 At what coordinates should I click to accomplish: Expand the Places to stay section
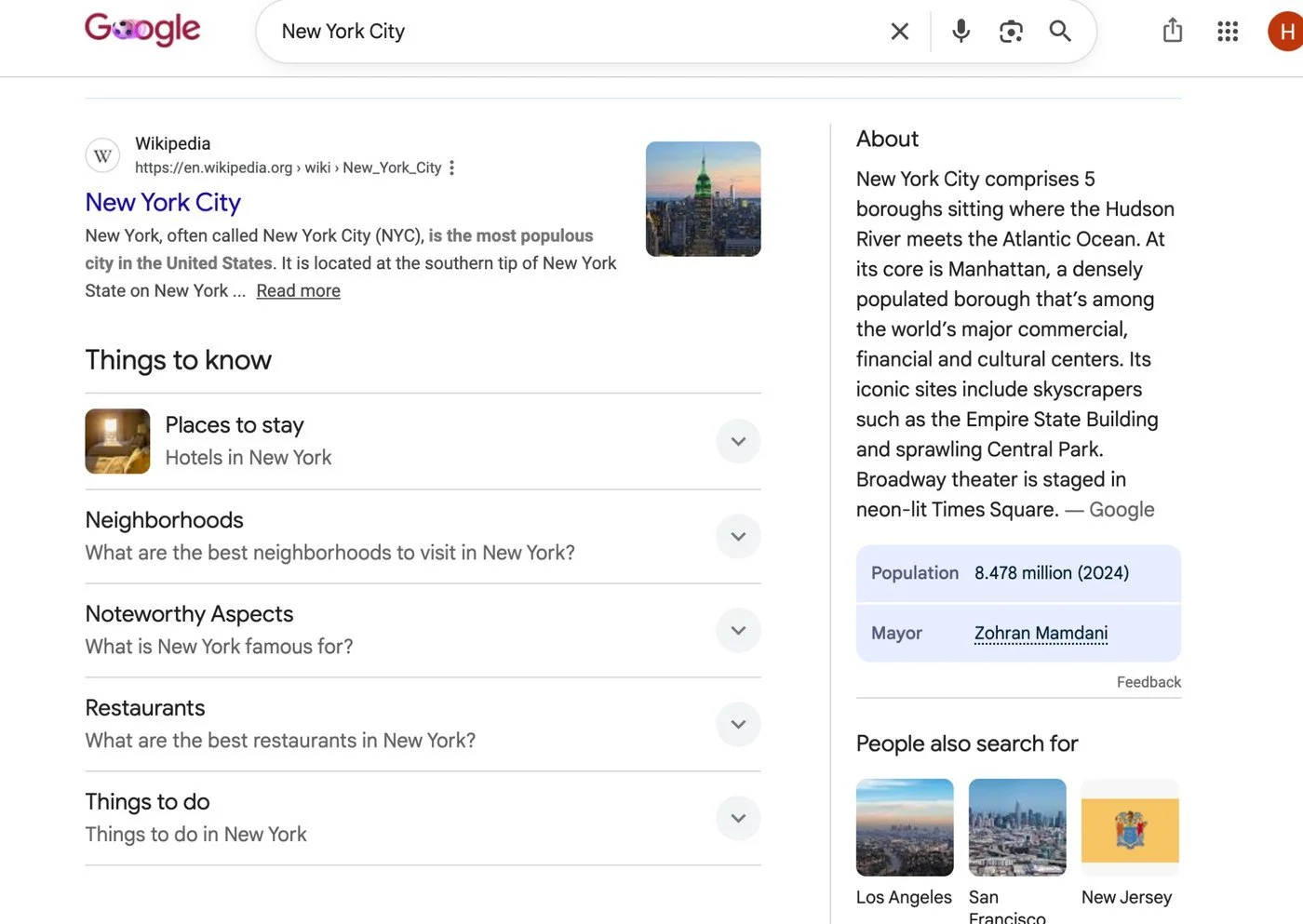click(738, 441)
